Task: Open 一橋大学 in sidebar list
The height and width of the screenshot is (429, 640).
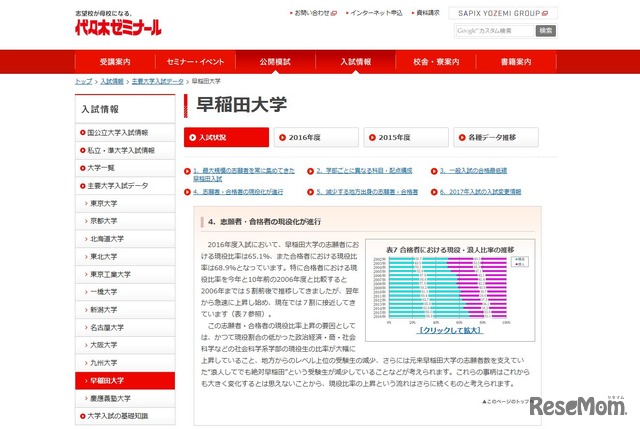Action: pyautogui.click(x=125, y=292)
